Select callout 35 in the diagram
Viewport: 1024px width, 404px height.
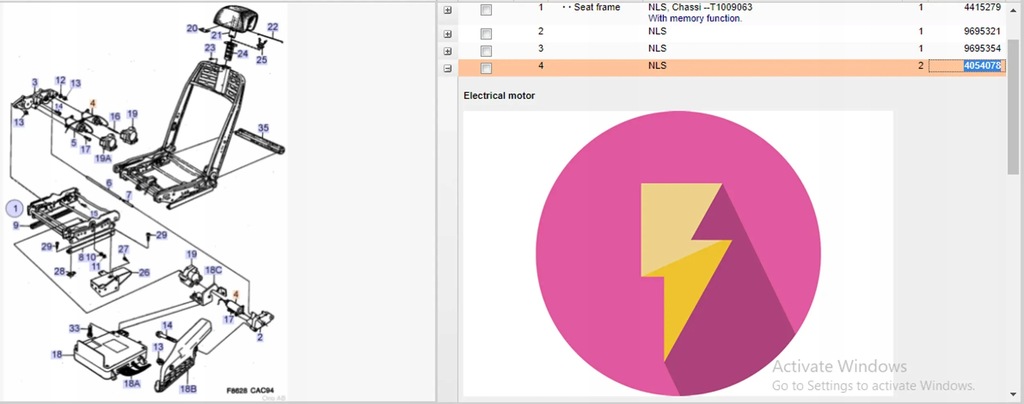point(263,129)
